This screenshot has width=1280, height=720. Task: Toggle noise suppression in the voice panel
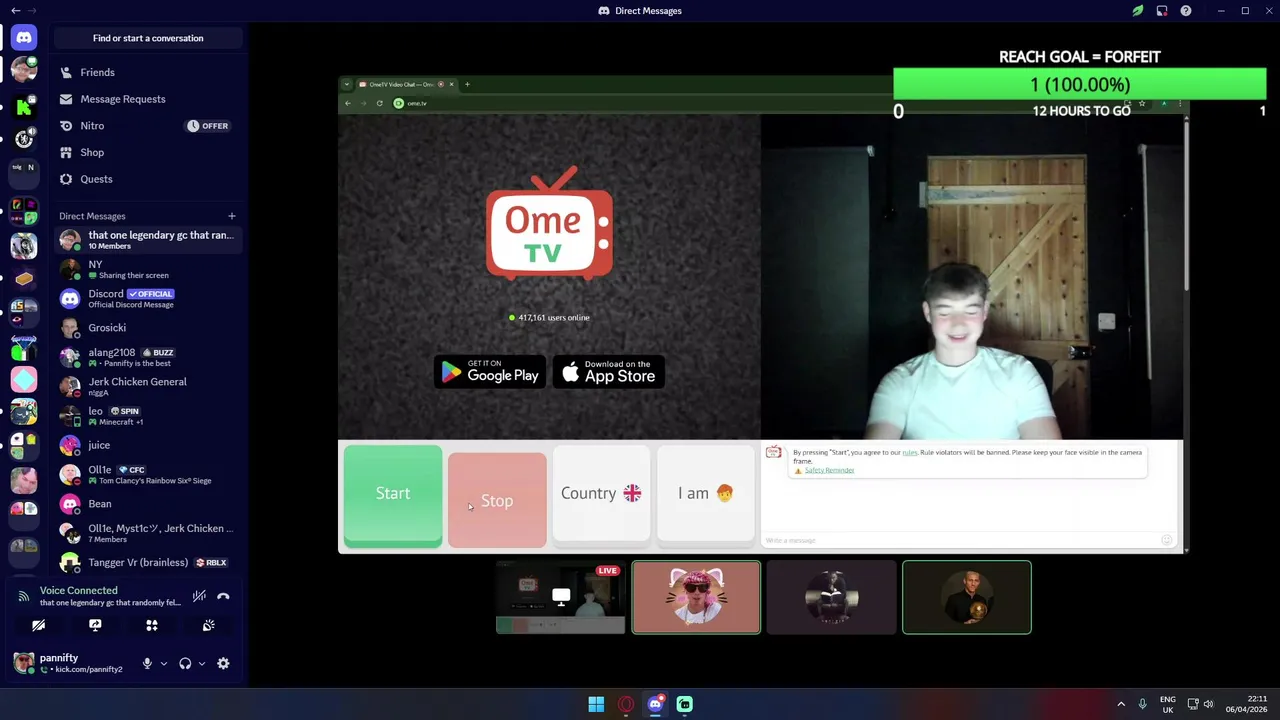tap(199, 596)
